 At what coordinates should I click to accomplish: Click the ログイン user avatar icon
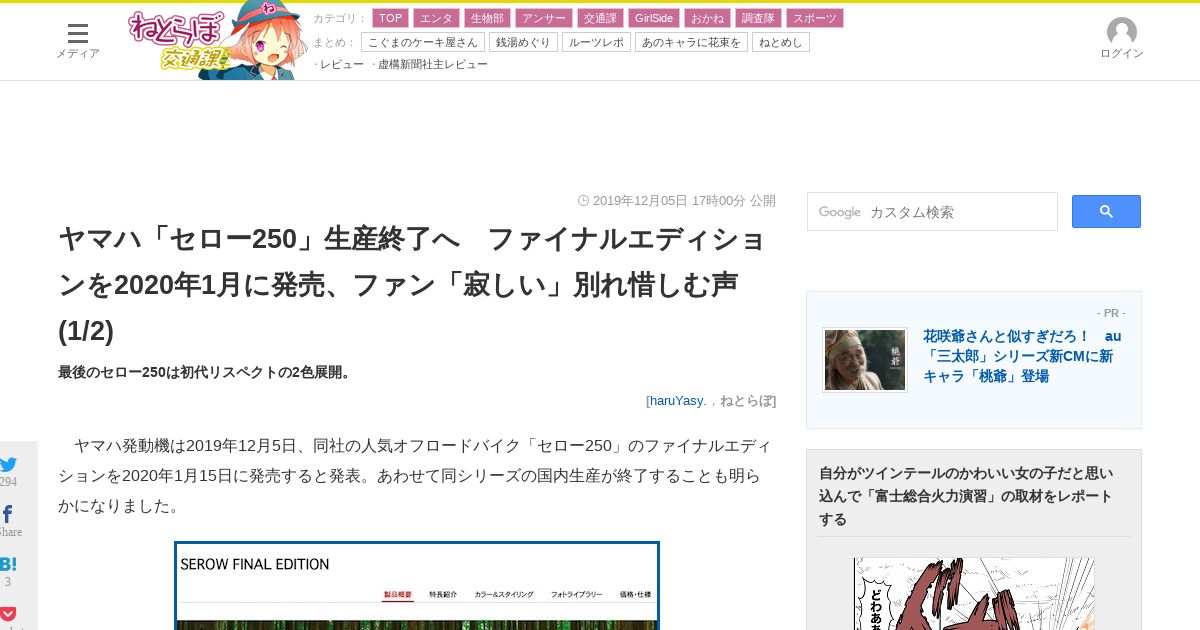(1122, 32)
